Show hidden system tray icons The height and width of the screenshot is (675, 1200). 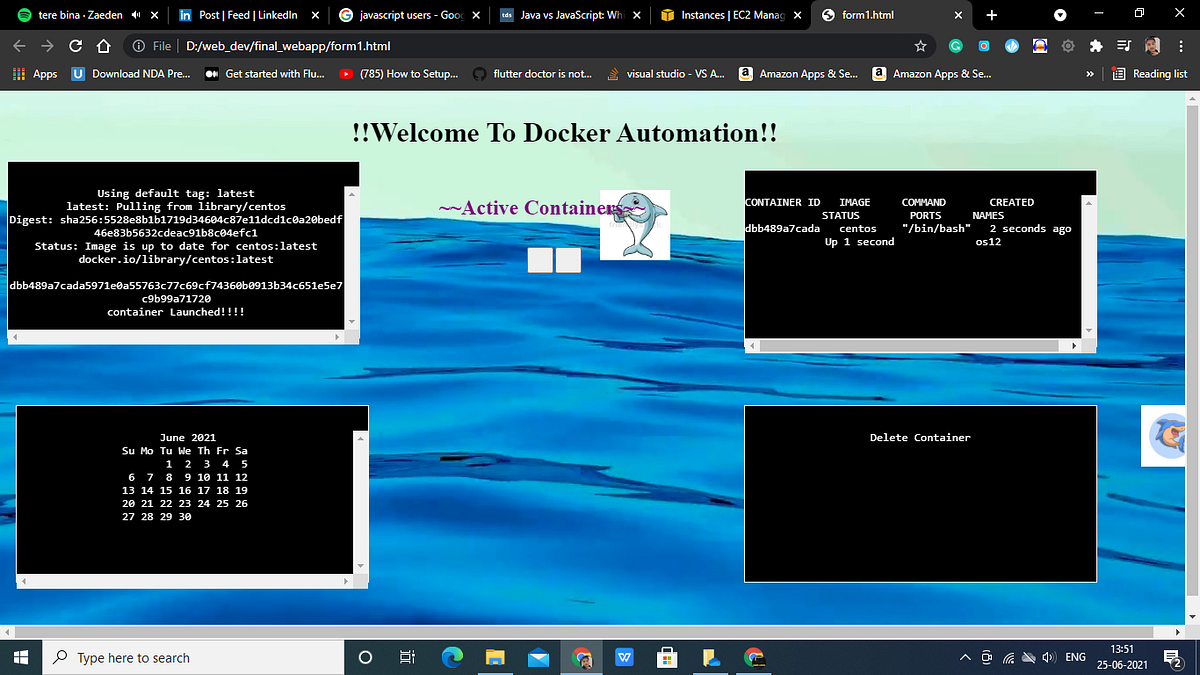[x=965, y=657]
